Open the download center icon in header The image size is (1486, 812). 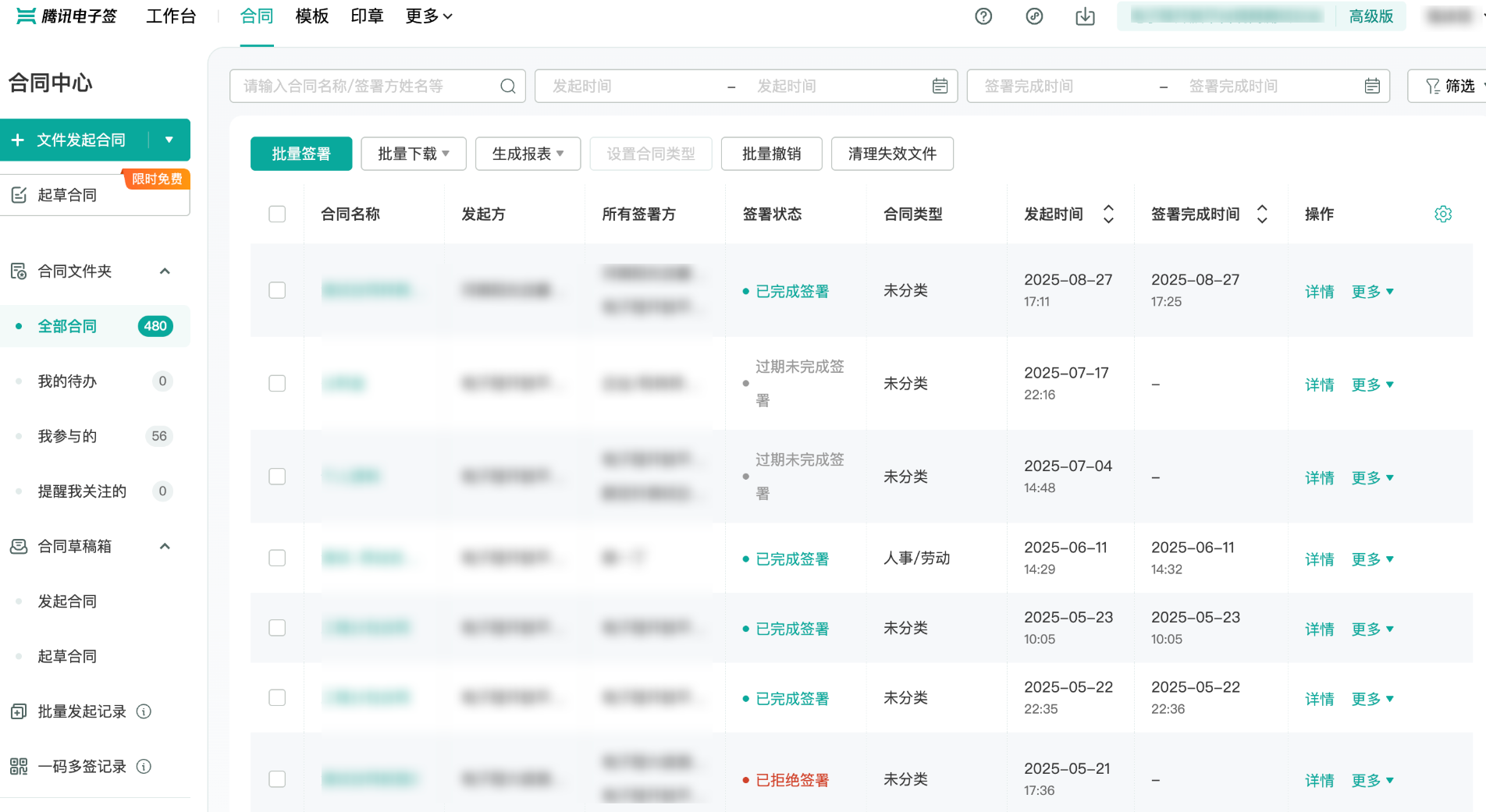pyautogui.click(x=1085, y=16)
